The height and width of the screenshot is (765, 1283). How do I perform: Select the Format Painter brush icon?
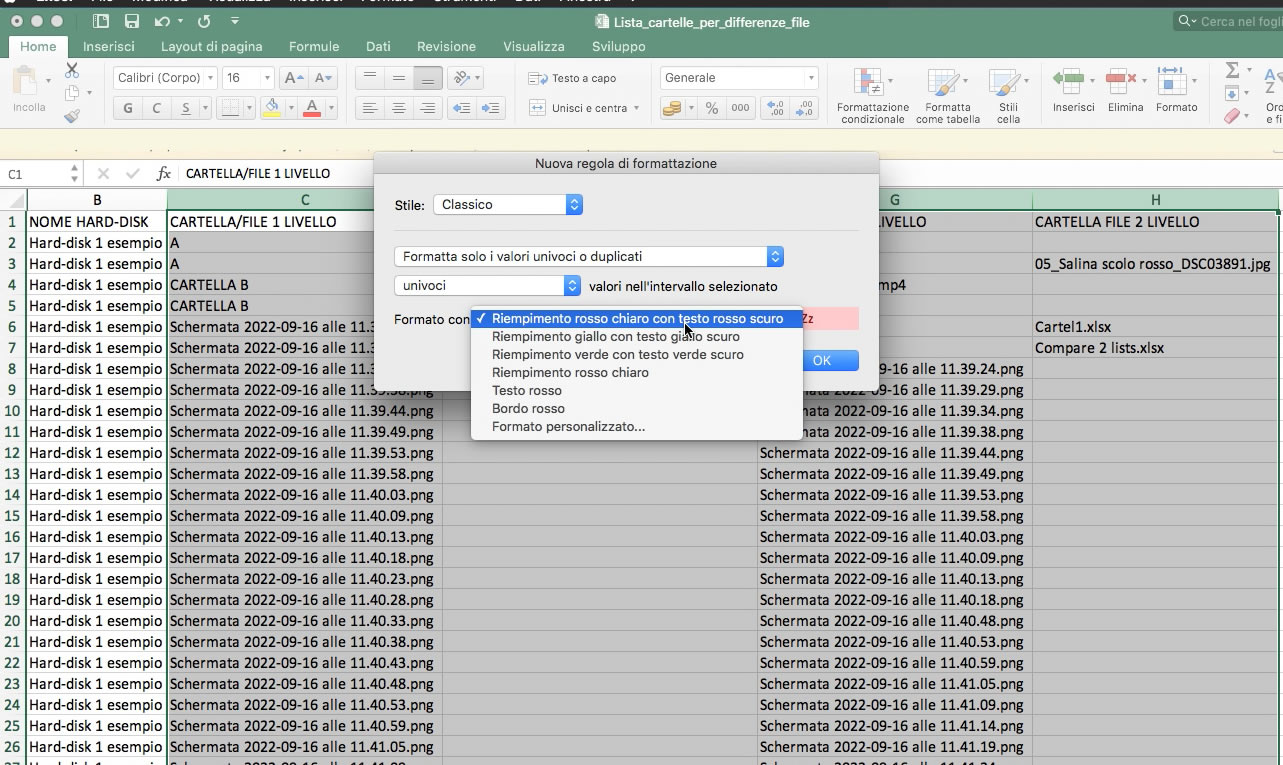pyautogui.click(x=72, y=116)
